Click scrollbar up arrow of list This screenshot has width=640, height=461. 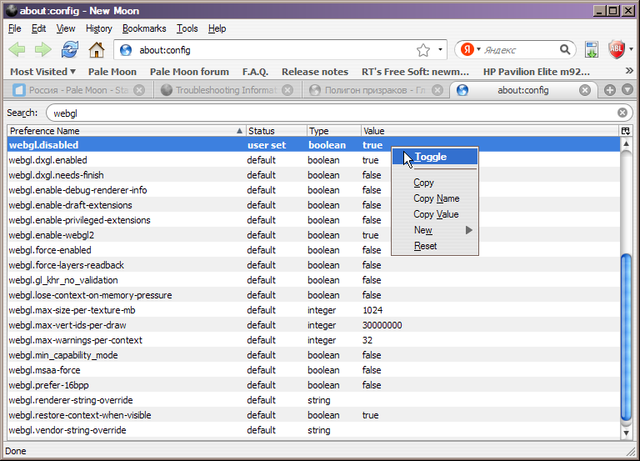[x=626, y=144]
